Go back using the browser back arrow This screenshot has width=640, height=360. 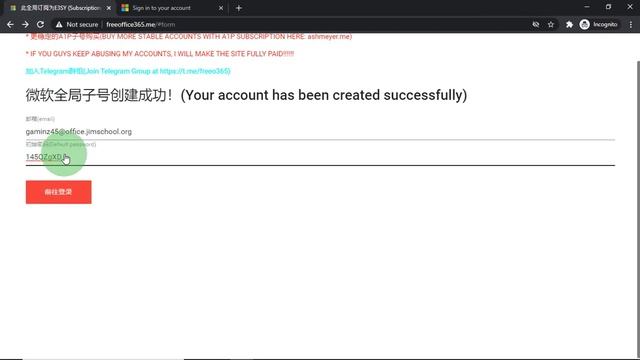click(10, 24)
